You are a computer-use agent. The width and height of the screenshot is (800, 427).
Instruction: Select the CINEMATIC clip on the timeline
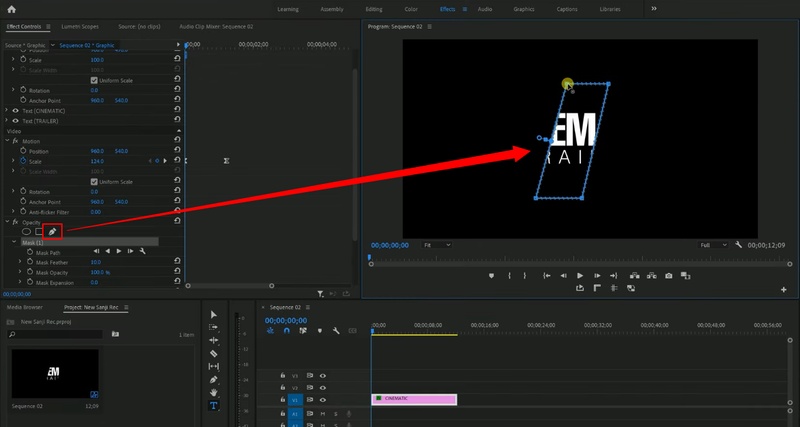coord(414,399)
